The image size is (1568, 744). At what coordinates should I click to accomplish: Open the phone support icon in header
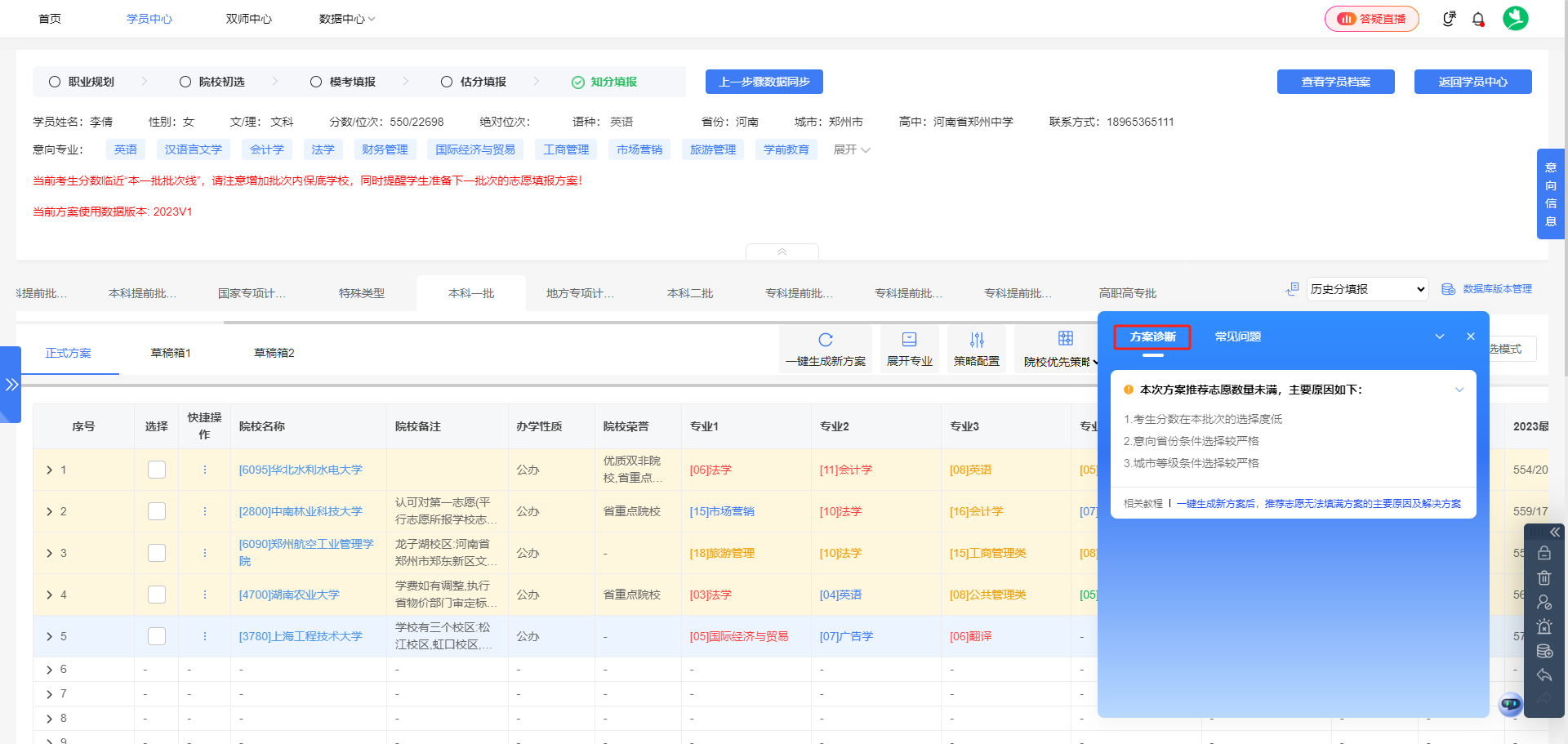coord(1449,19)
